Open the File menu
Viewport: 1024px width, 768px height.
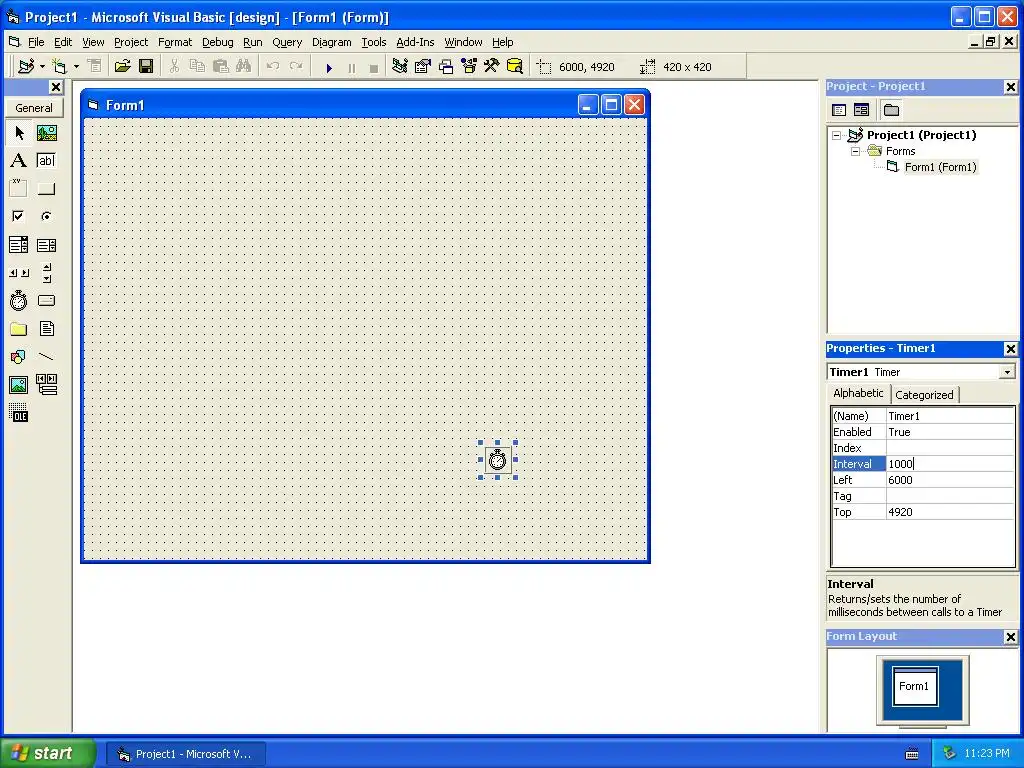click(36, 42)
